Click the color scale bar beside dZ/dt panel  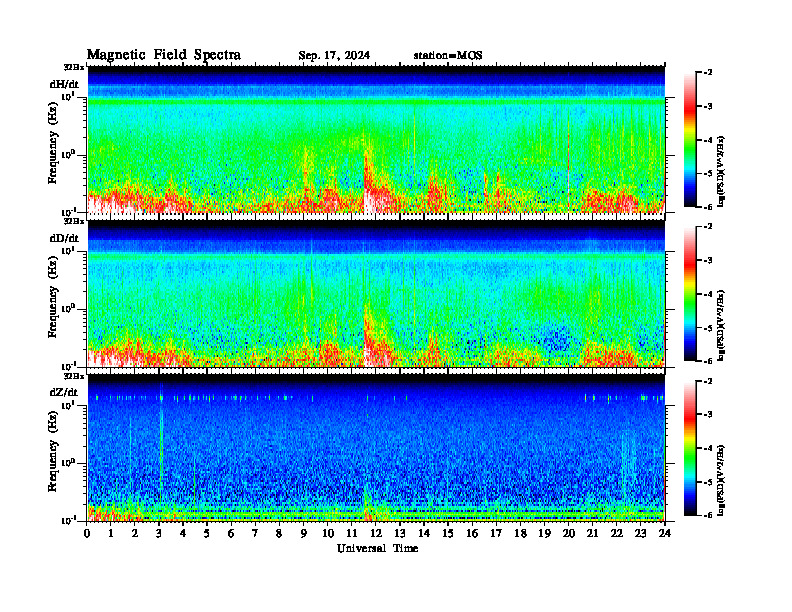pyautogui.click(x=689, y=448)
